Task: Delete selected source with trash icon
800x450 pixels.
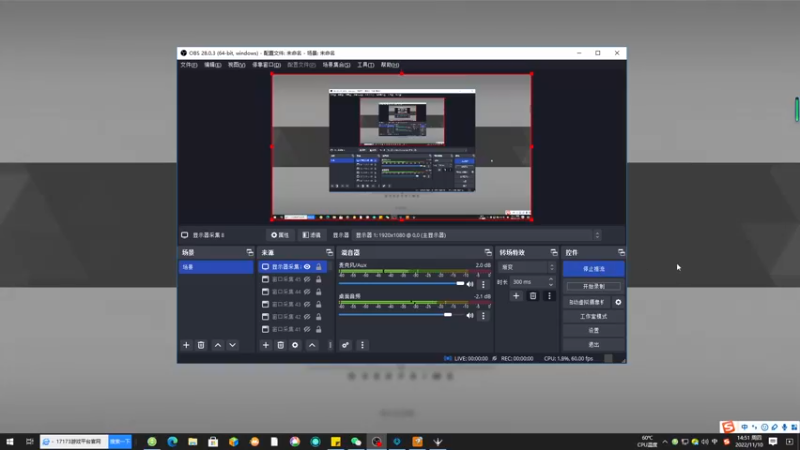Action: pos(281,345)
